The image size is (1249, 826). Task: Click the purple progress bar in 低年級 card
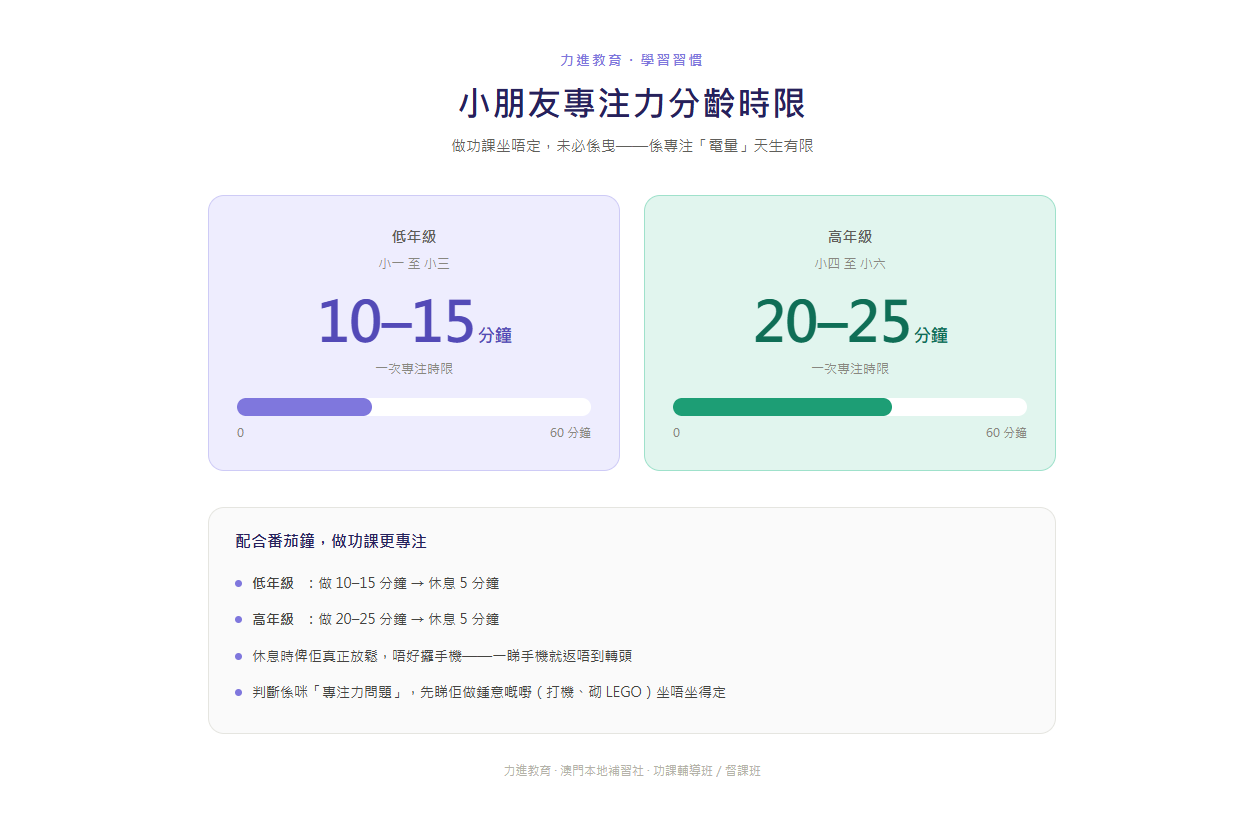[414, 407]
